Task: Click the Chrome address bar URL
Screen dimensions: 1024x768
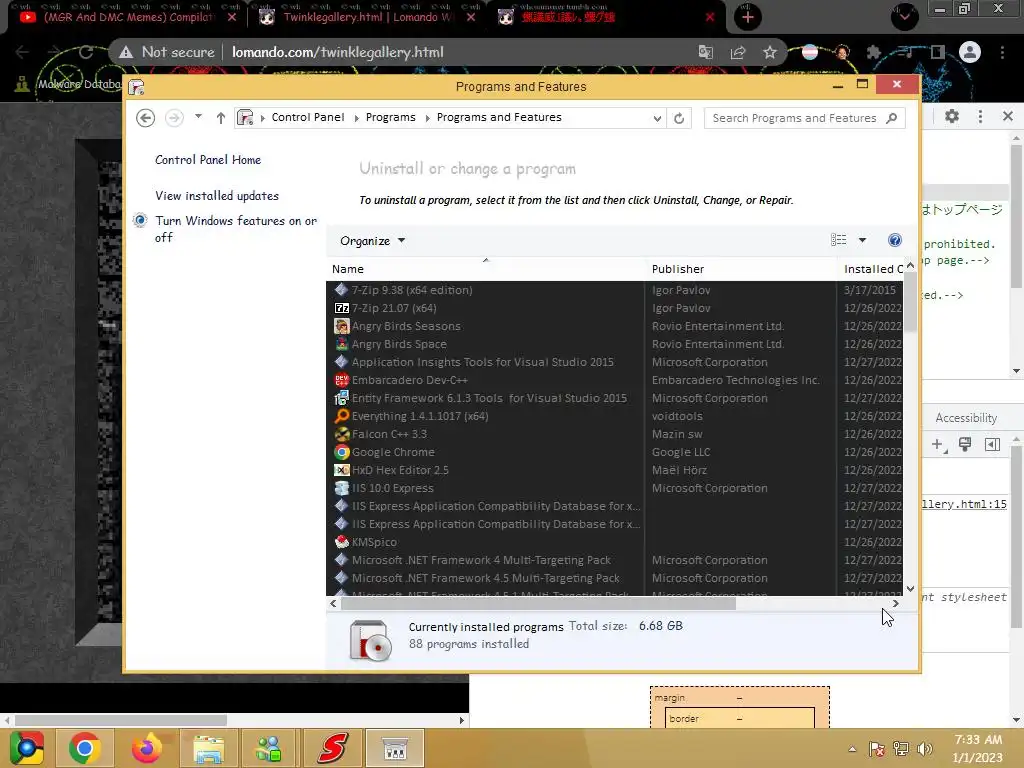Action: pos(338,52)
